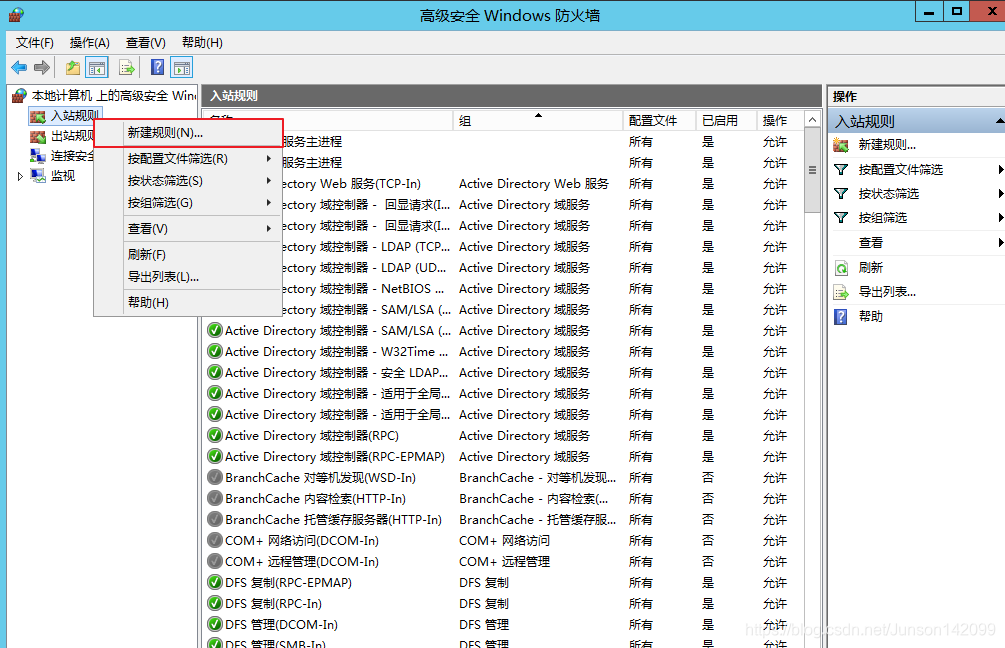Screen dimensions: 1005x648
Task: Click green icon of Active Directory 域控制器(RPC) rule
Action: (215, 435)
